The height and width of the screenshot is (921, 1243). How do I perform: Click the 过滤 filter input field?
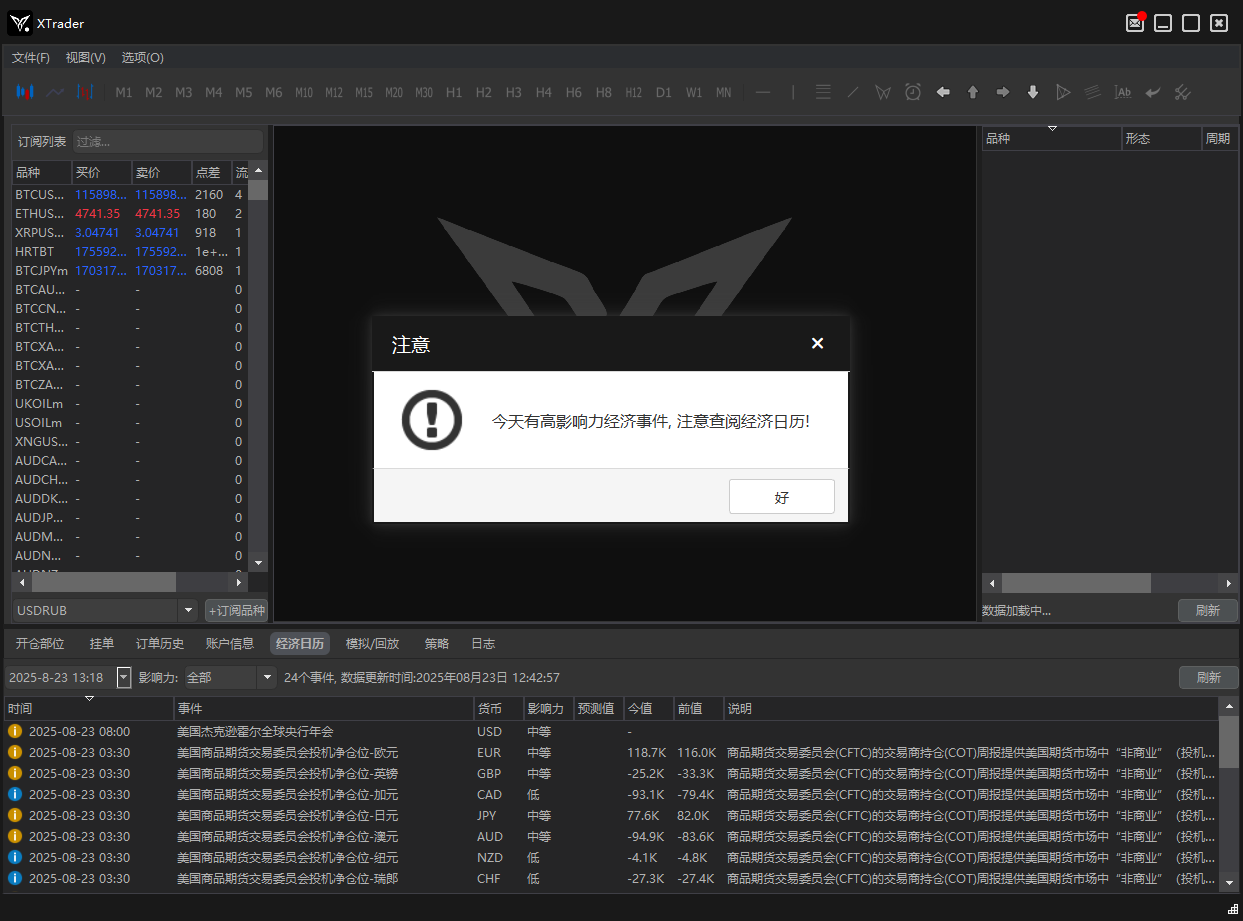pos(167,142)
